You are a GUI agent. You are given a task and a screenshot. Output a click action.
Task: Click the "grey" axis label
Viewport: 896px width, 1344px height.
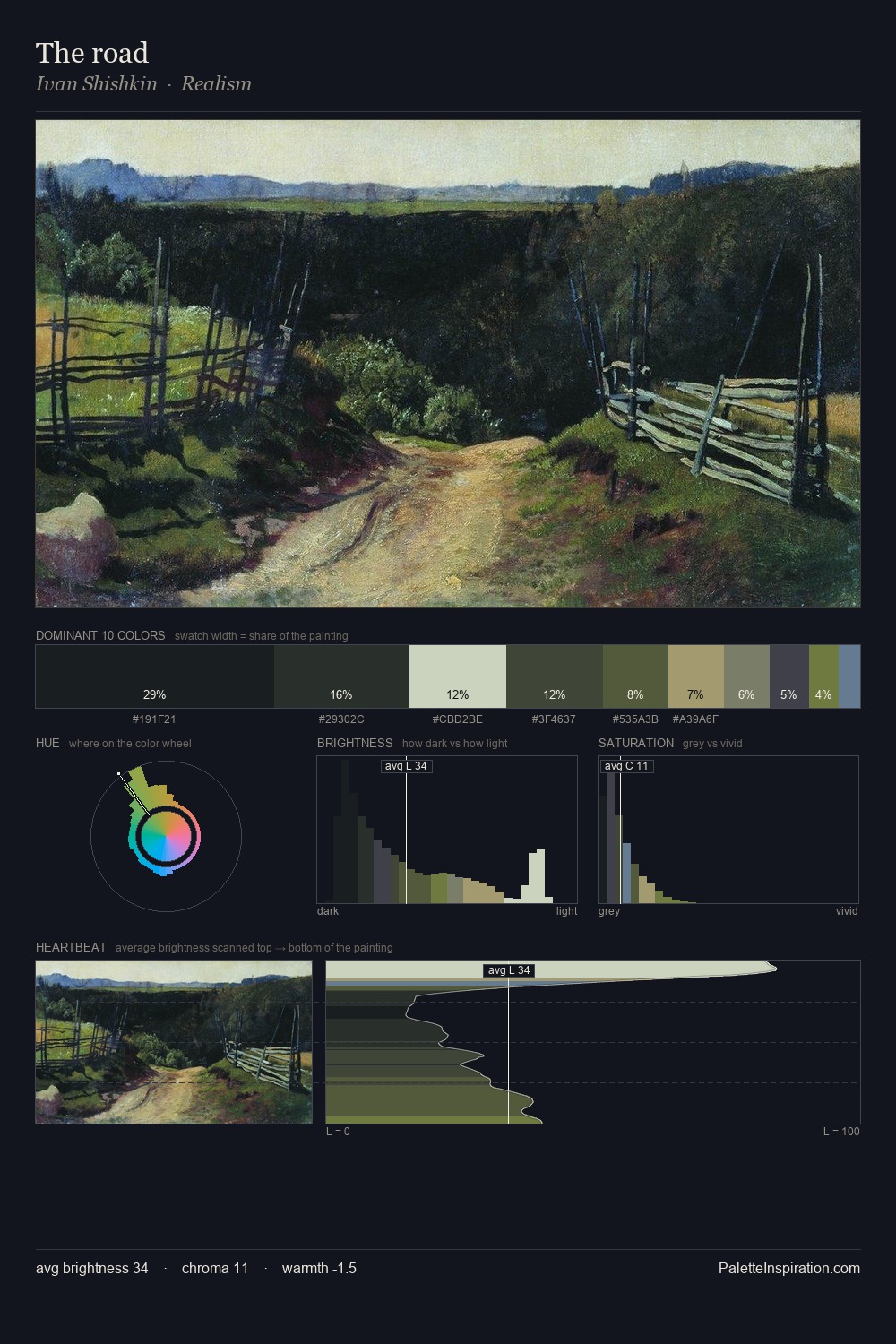(x=609, y=911)
